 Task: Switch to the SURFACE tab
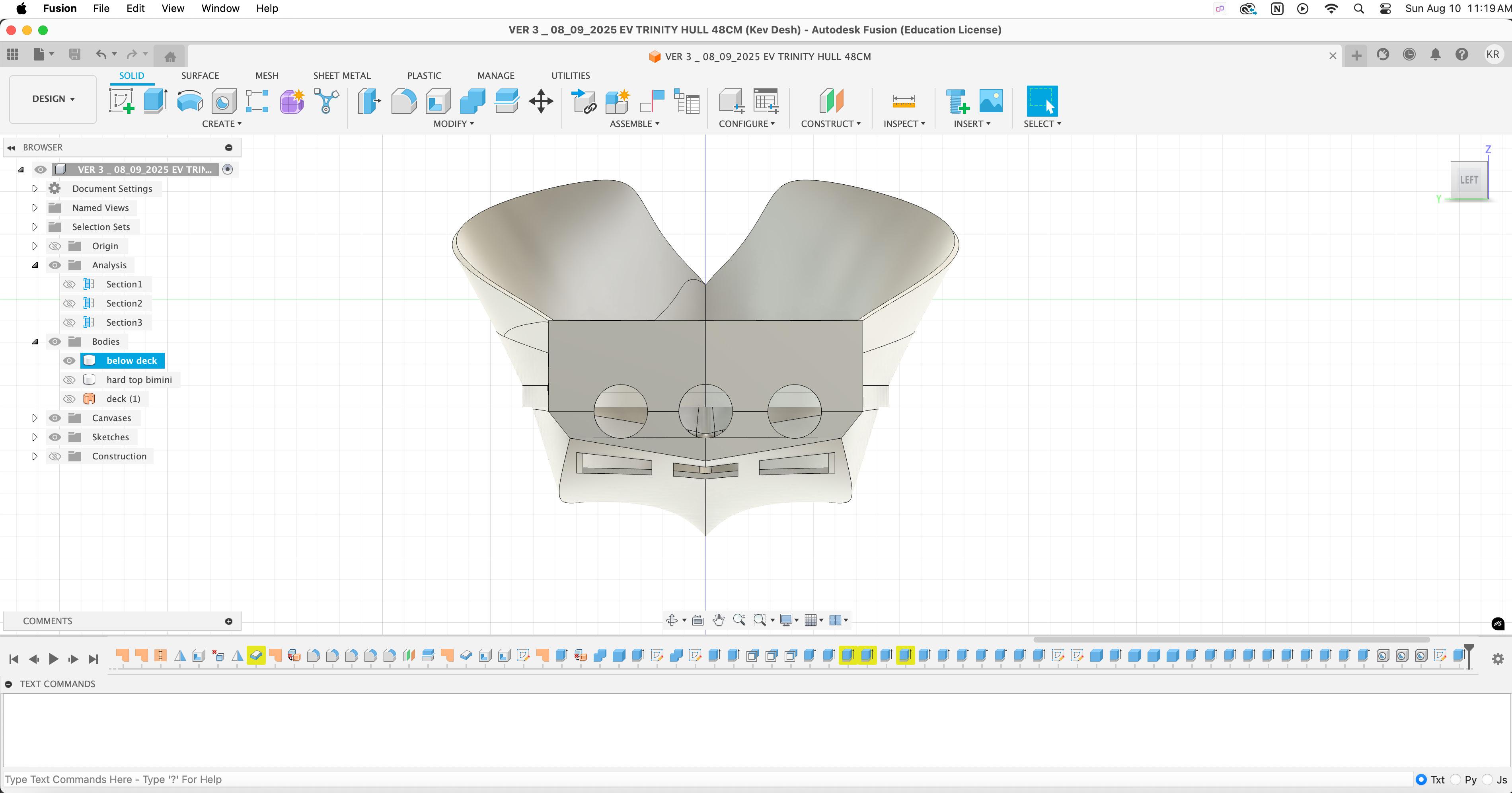click(x=200, y=76)
